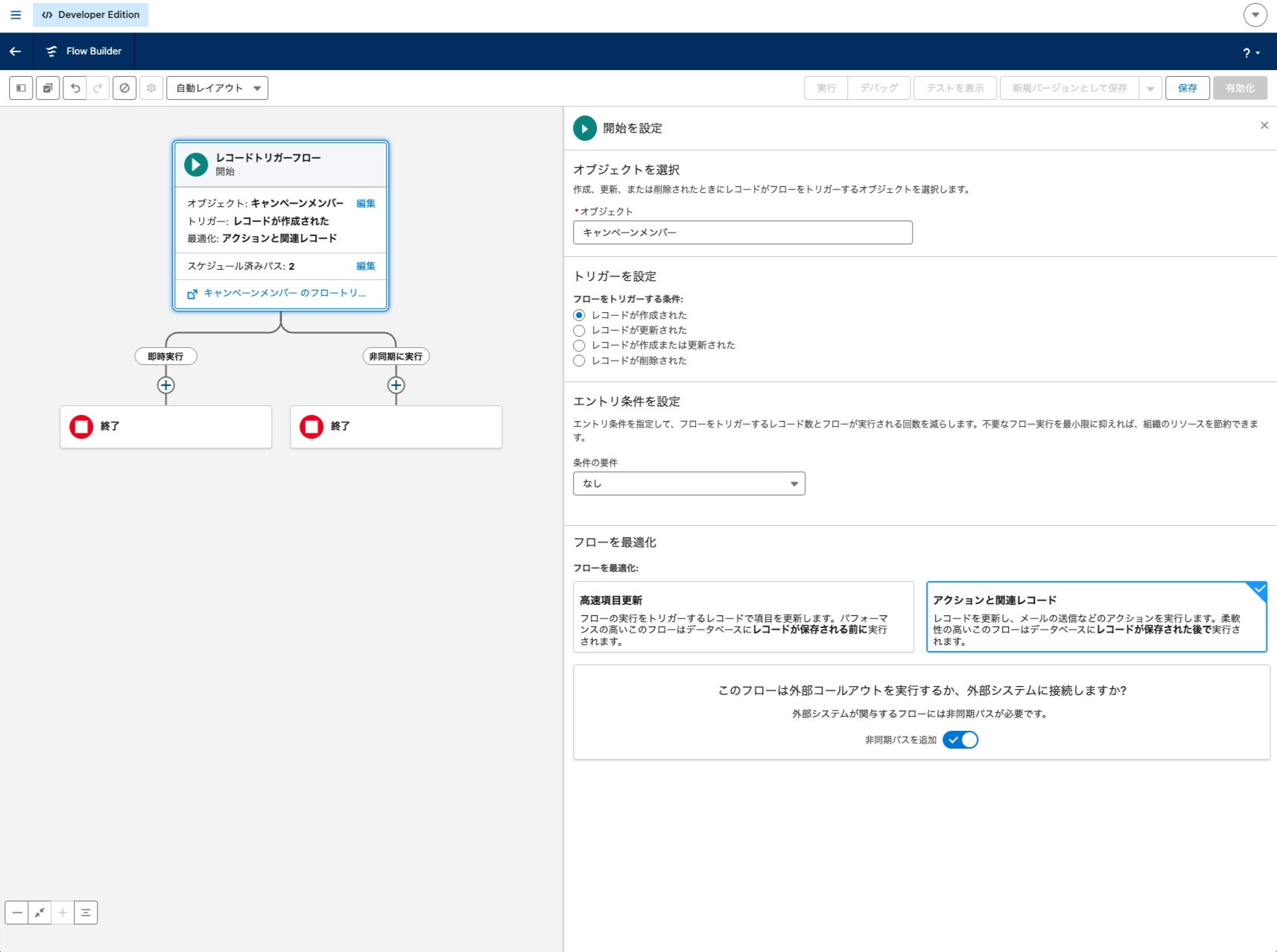Image resolution: width=1277 pixels, height=952 pixels.
Task: Click the fit-to-view zoom icon
Action: (39, 913)
